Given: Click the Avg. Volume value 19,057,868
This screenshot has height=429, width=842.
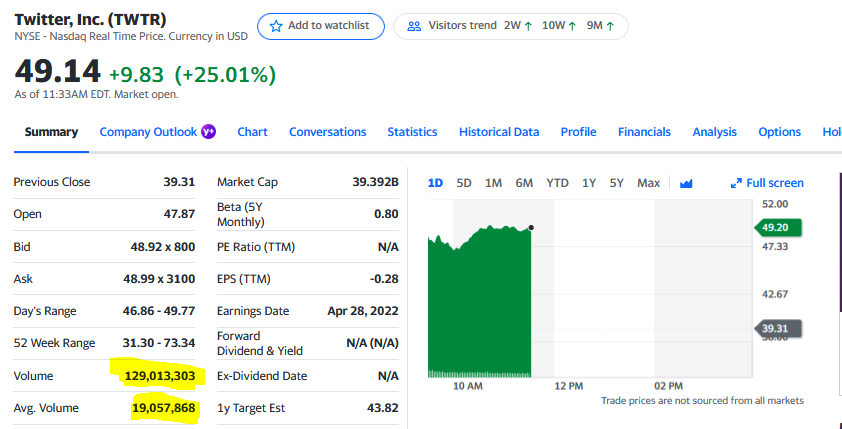Looking at the screenshot, I should coord(163,409).
